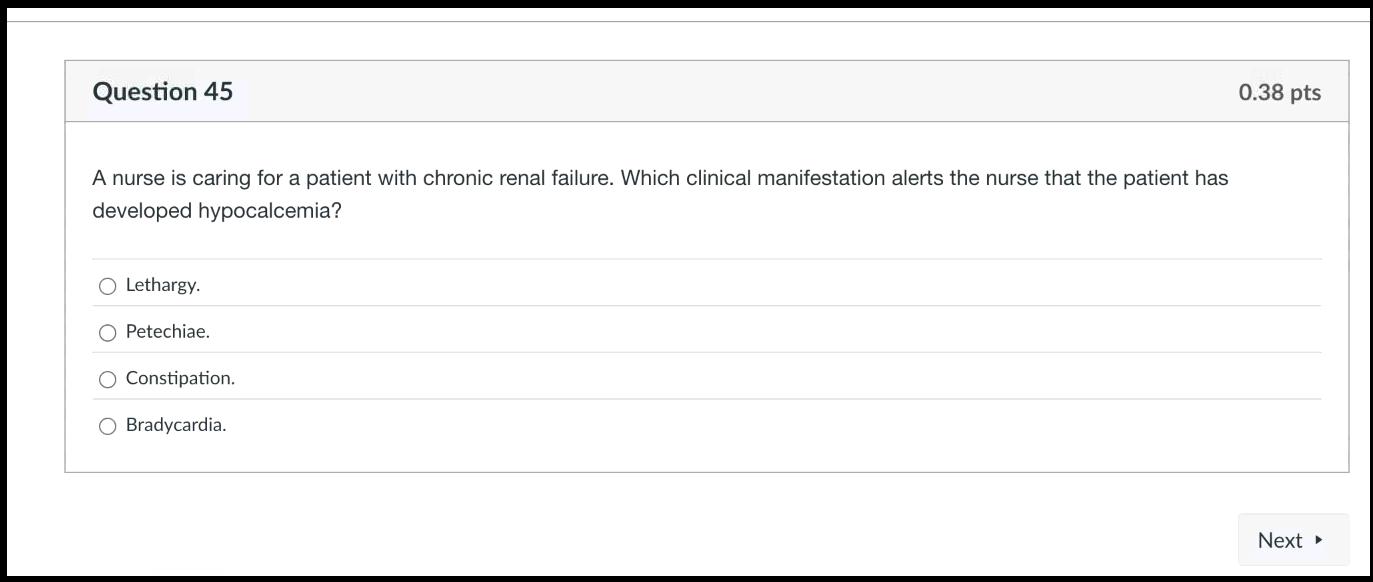Pick the Bradycardia radio button
This screenshot has width=1373, height=582.
click(108, 427)
